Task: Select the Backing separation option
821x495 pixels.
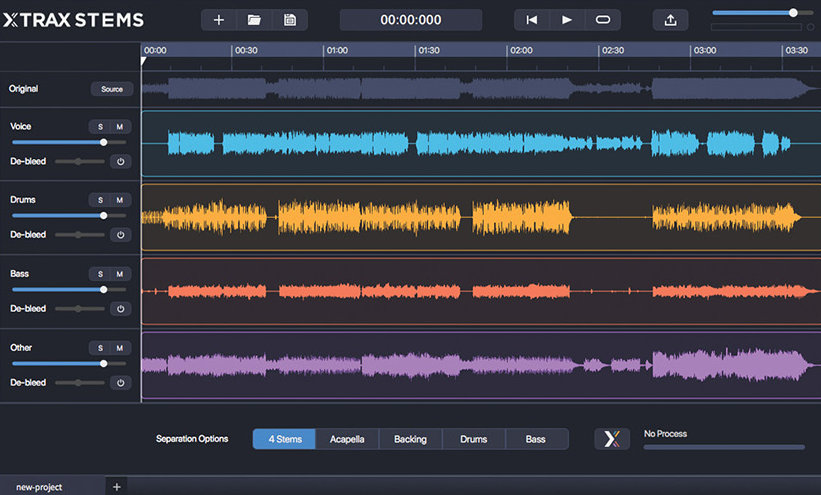Action: 410,439
